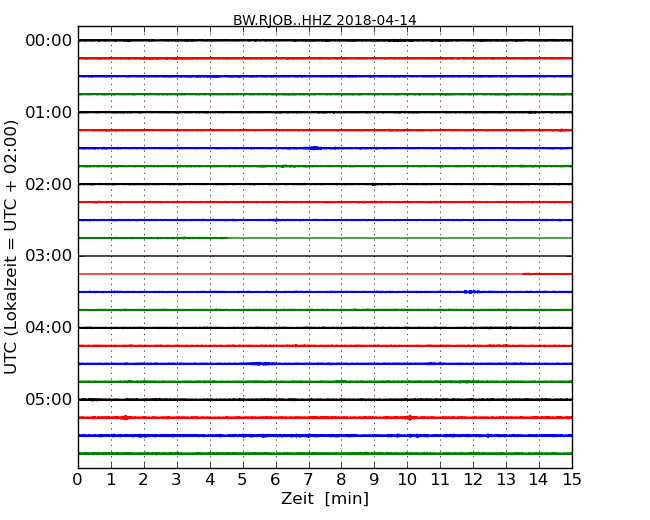650x520 pixels.
Task: Click the x-axis tick label 5
Action: [x=243, y=480]
